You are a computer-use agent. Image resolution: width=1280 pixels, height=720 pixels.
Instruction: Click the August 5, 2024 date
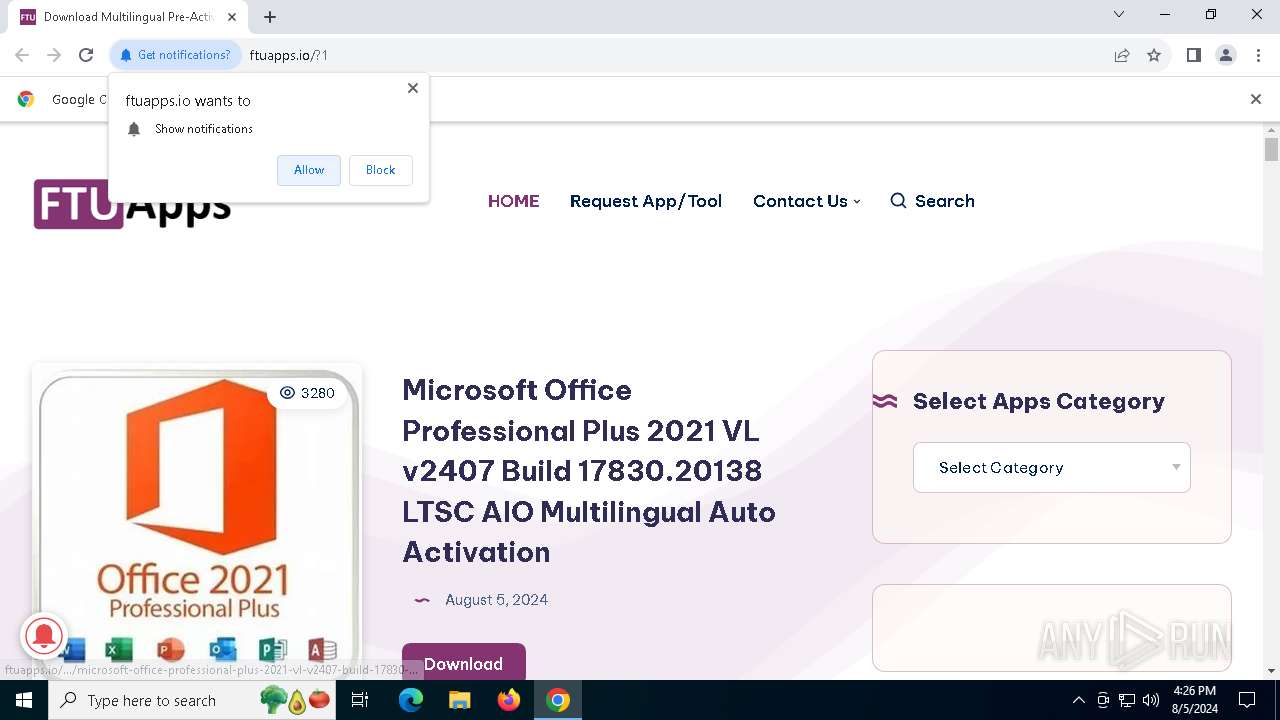pyautogui.click(x=496, y=600)
